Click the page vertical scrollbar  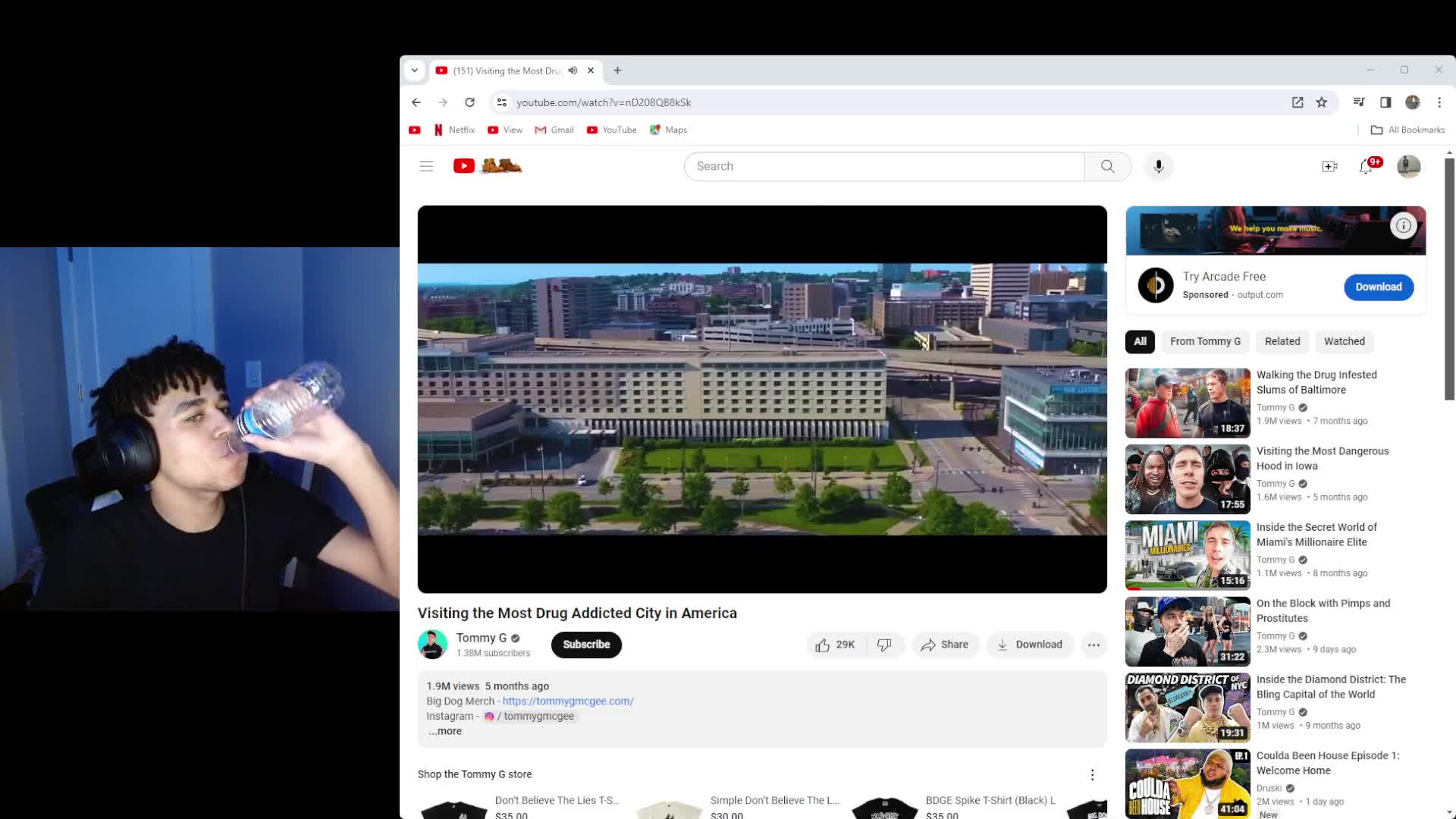(1449, 279)
